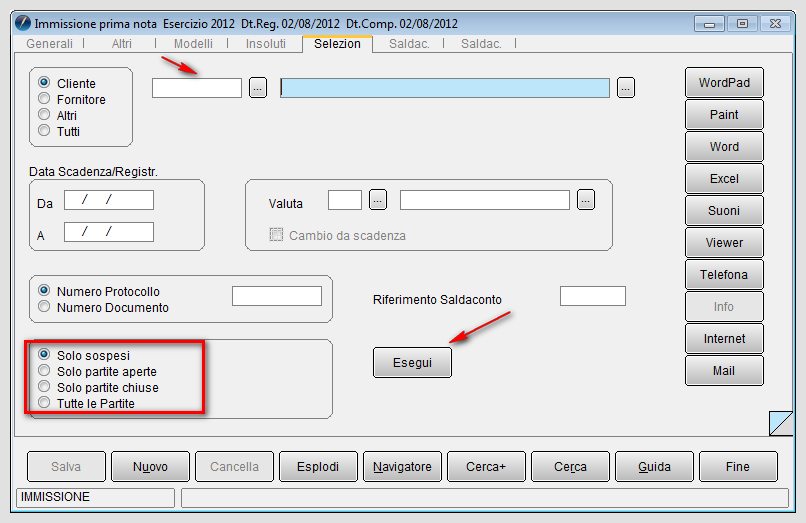Select Solo partite aperte option

(x=44, y=370)
